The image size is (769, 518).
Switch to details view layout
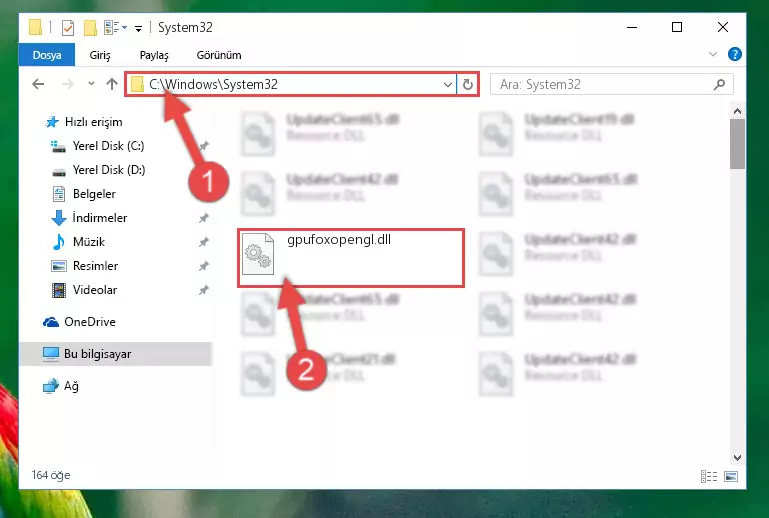point(709,476)
